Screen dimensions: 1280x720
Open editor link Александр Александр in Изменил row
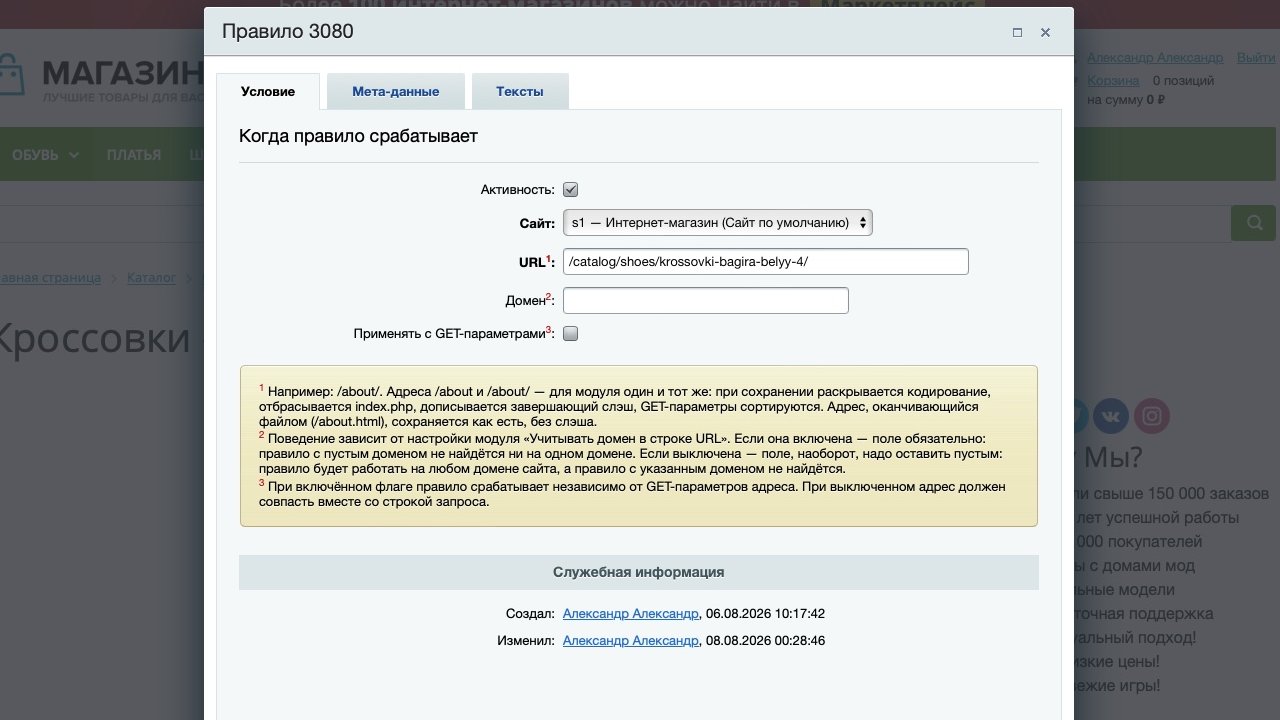point(631,640)
